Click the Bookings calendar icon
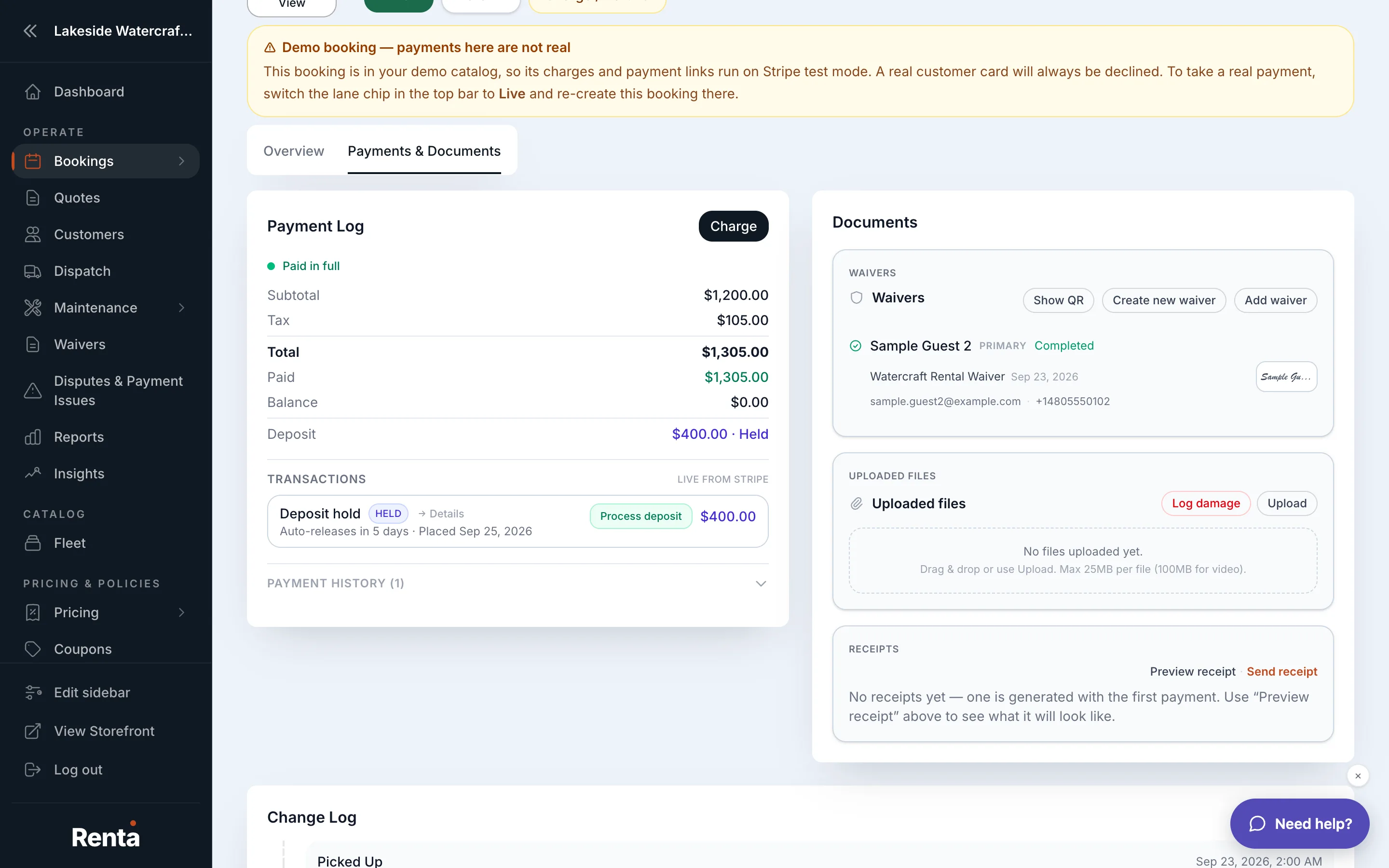 point(33,162)
